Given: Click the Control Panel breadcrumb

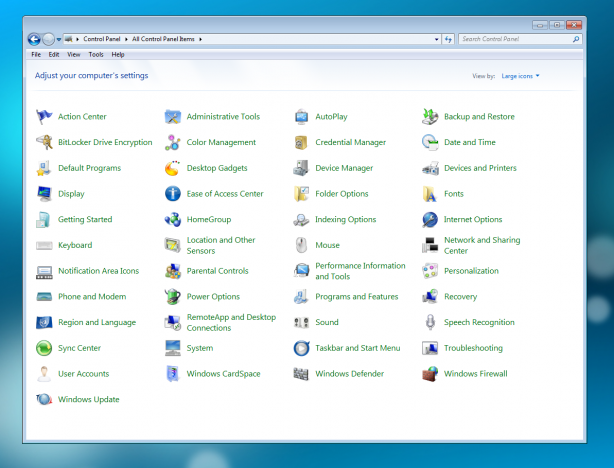Looking at the screenshot, I should tap(102, 39).
